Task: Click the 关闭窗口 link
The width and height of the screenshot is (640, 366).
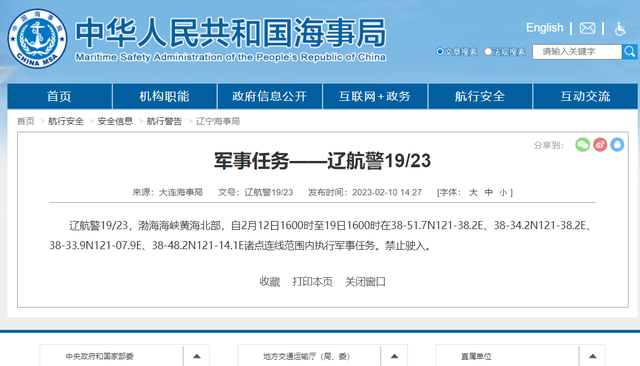Action: (x=365, y=282)
